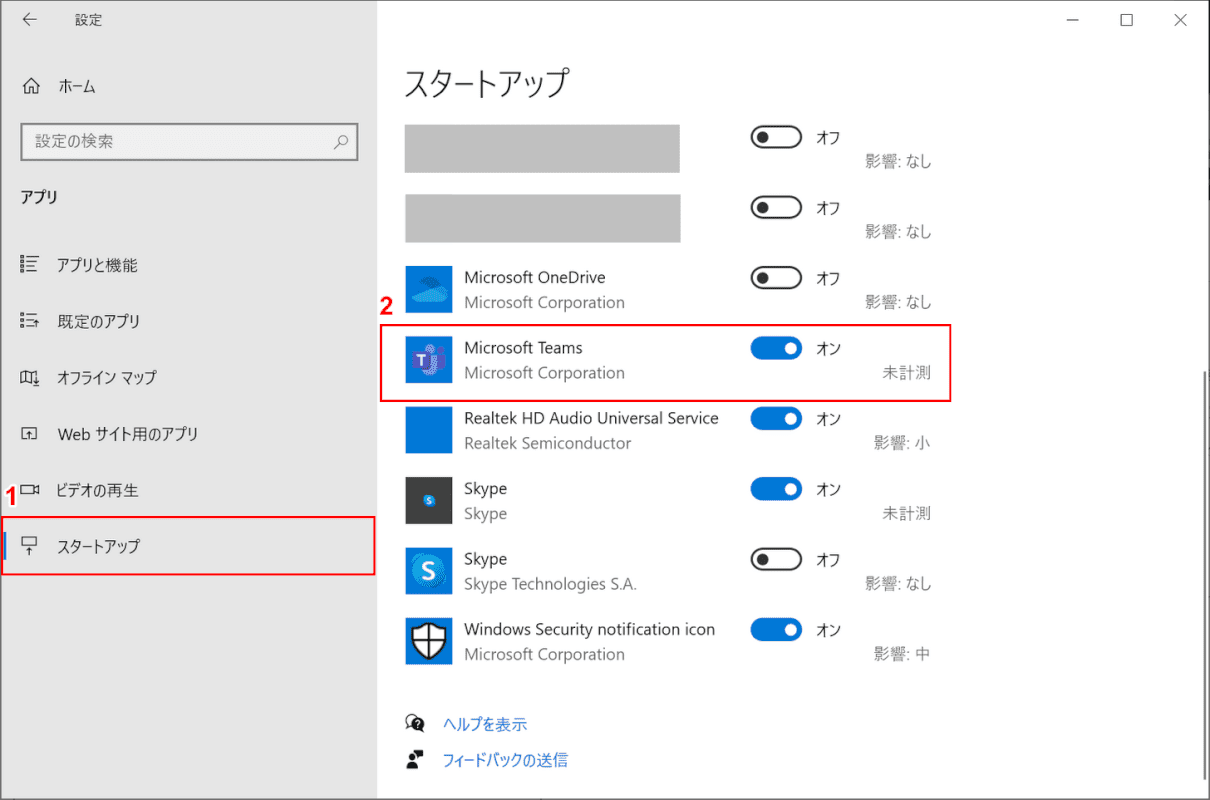Disable Realtek HD Audio Universal Service startup

776,418
